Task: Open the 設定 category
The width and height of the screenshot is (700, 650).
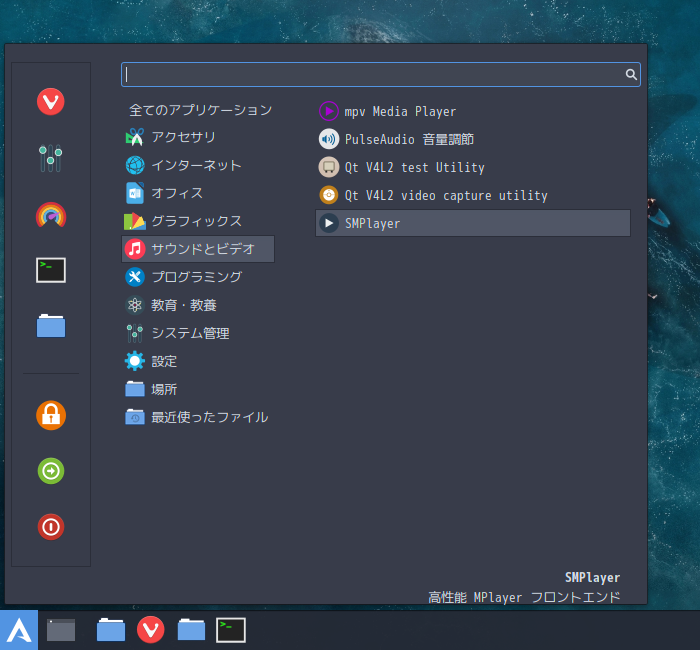Action: pos(198,361)
